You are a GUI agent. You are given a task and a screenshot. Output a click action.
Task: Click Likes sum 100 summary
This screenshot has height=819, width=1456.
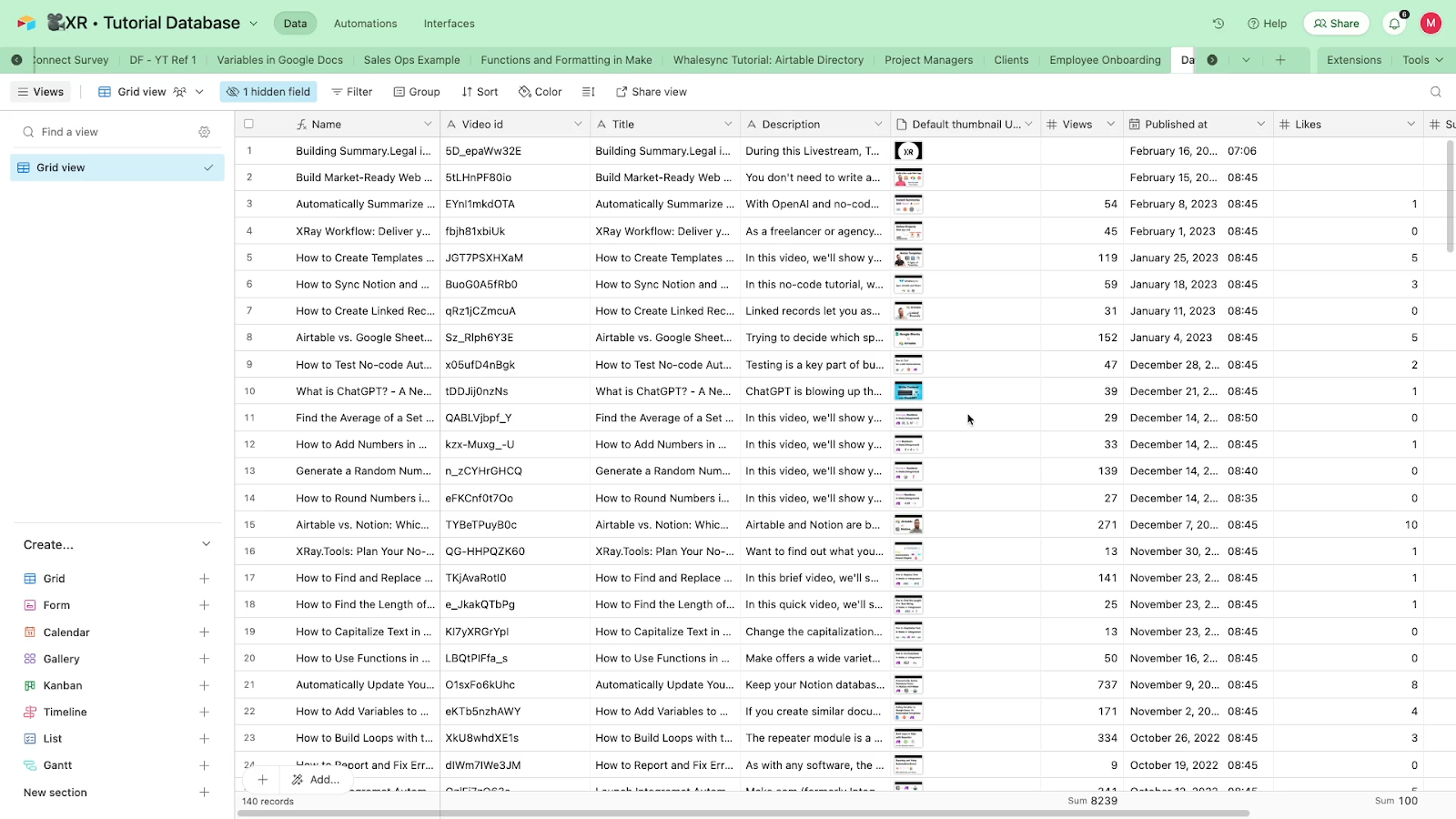[1396, 801]
